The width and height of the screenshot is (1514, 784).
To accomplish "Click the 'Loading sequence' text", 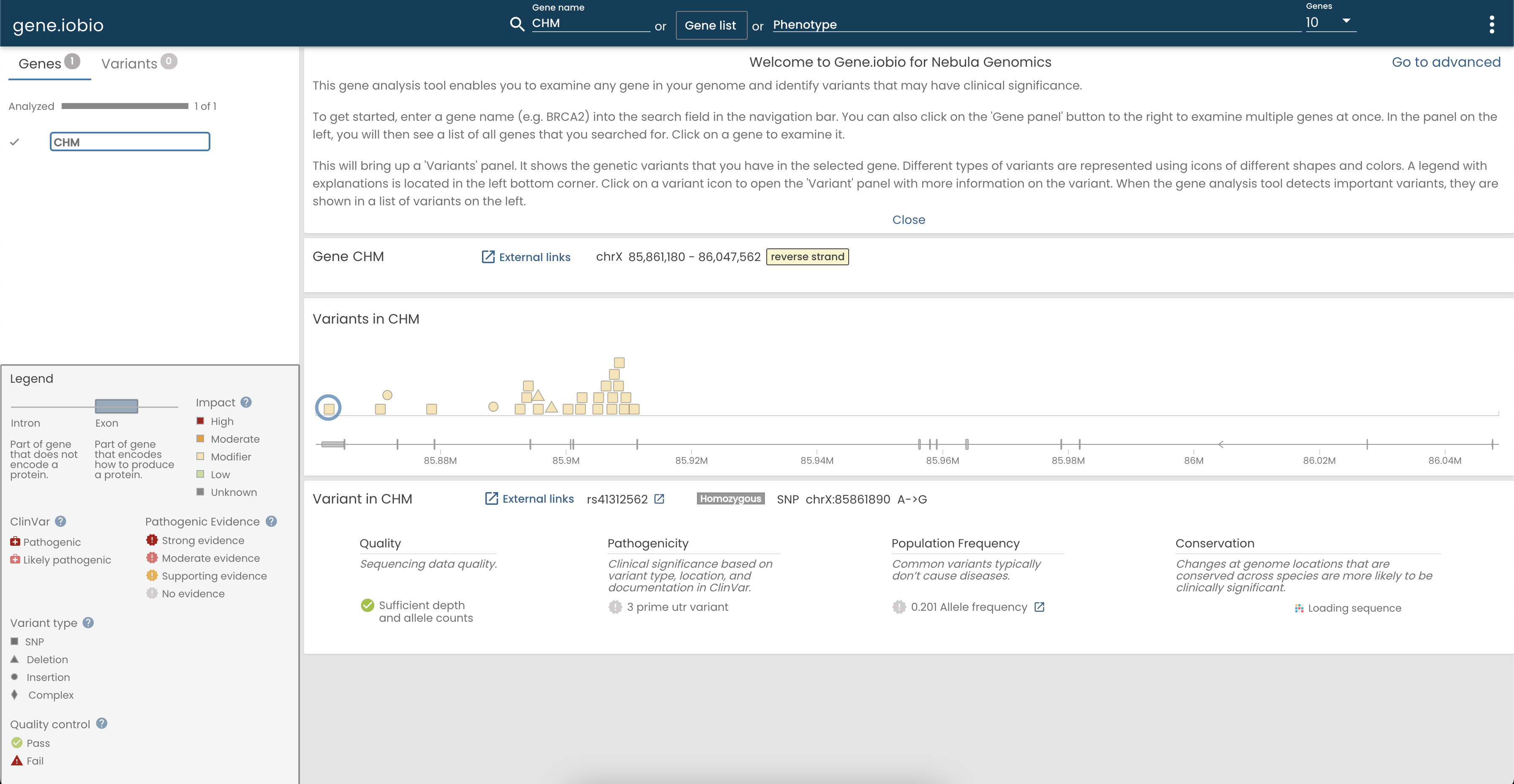I will coord(1354,608).
